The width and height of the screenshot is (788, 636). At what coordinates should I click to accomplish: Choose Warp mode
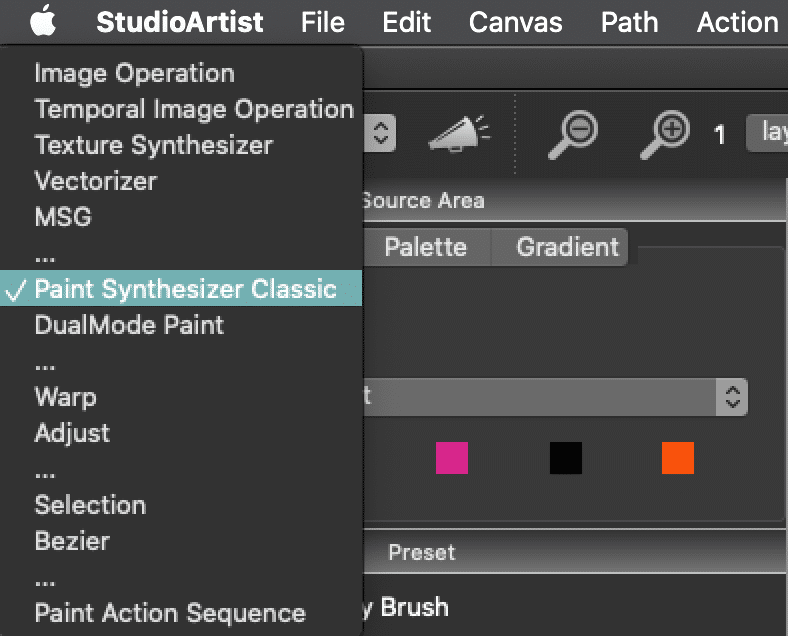coord(181,397)
